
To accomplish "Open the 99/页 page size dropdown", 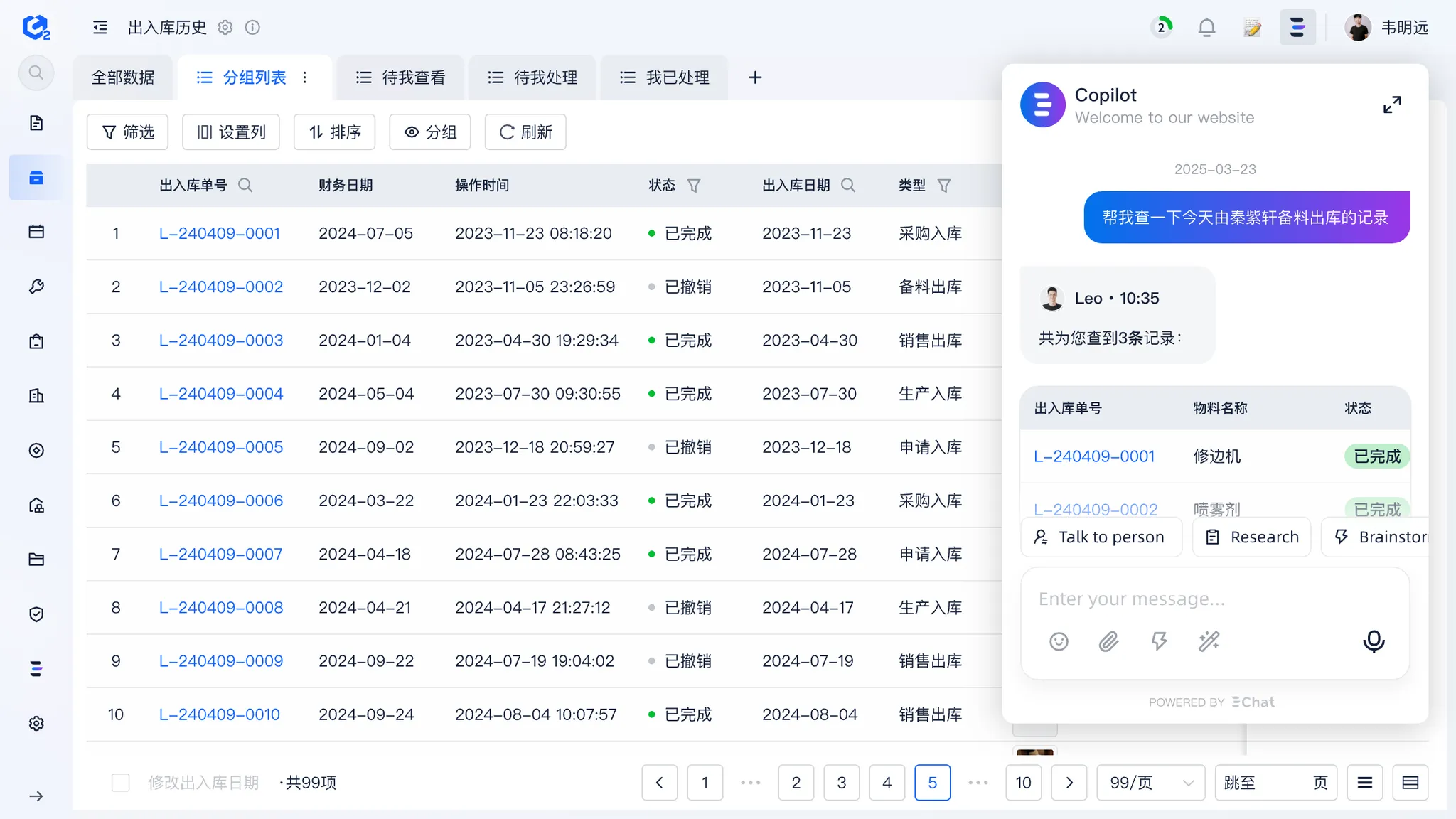I will pos(1150,783).
